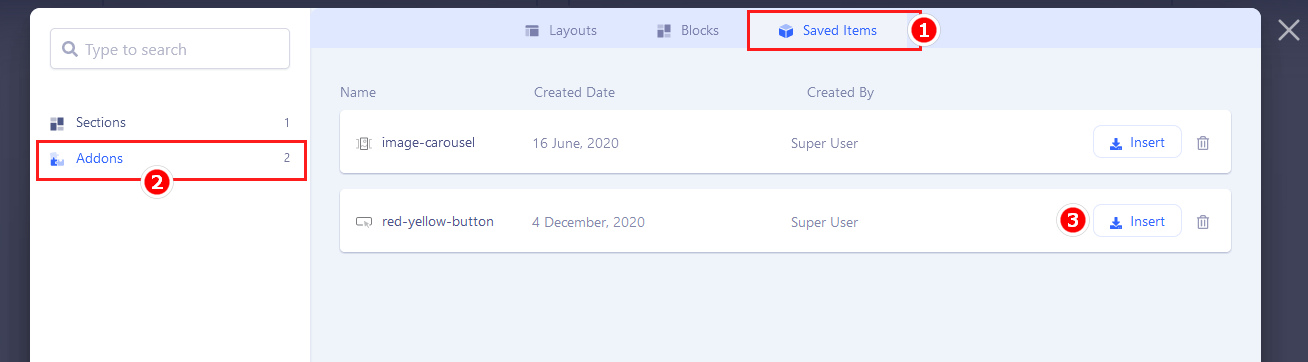Show saved Addons list
The height and width of the screenshot is (362, 1308).
(170, 159)
